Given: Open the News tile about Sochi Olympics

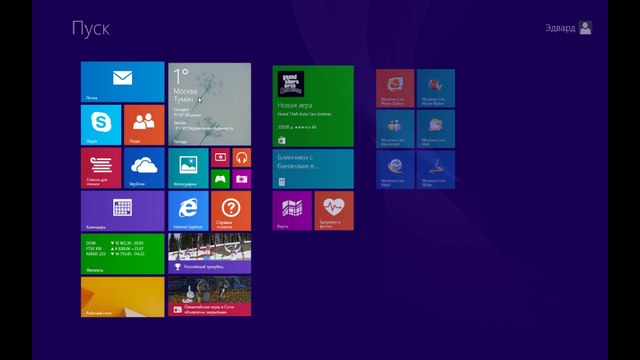Looking at the screenshot, I should 209,296.
